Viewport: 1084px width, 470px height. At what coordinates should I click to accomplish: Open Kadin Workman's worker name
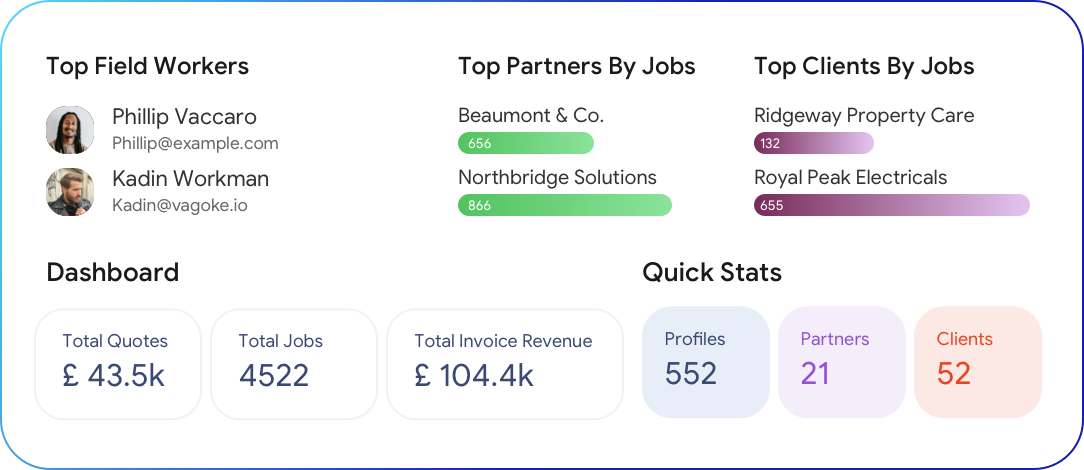pyautogui.click(x=190, y=179)
